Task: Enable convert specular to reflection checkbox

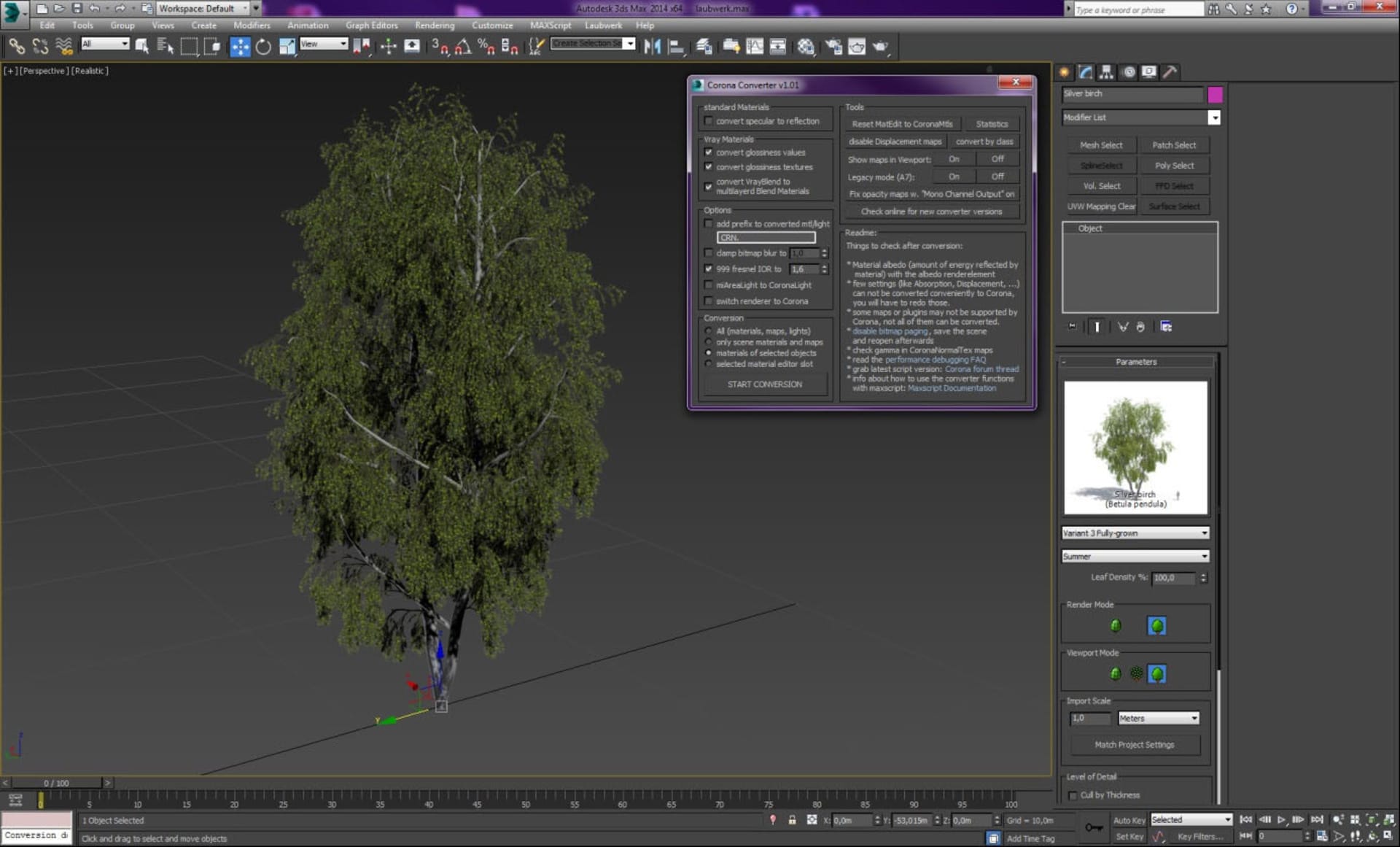Action: 708,121
